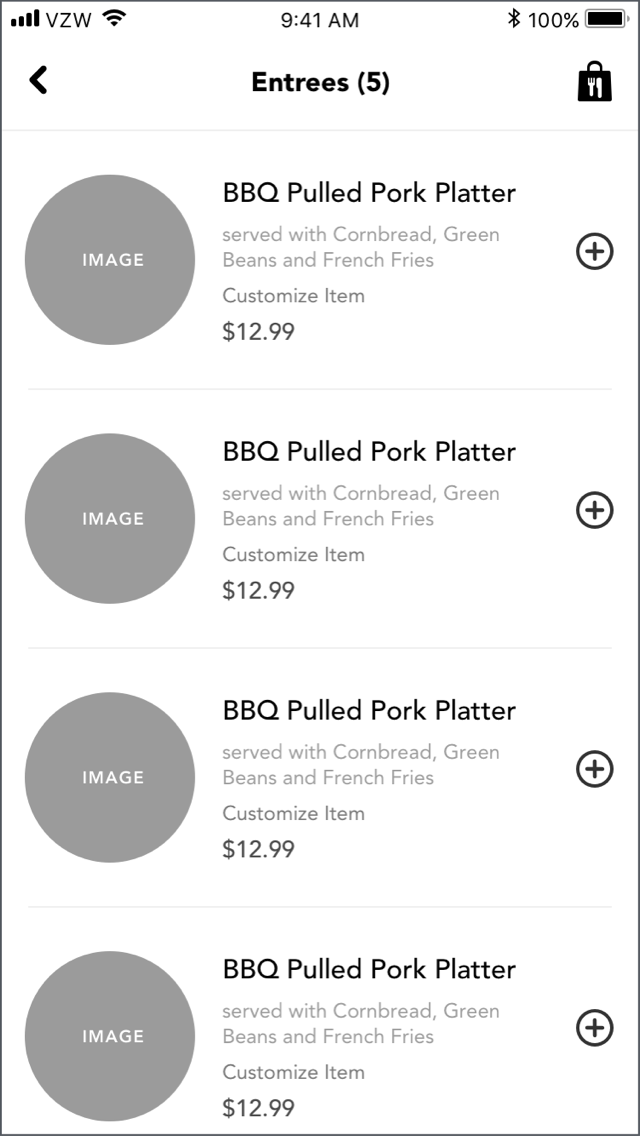Add the fourth BBQ Pulled Pork Platter
640x1136 pixels.
pyautogui.click(x=595, y=1027)
